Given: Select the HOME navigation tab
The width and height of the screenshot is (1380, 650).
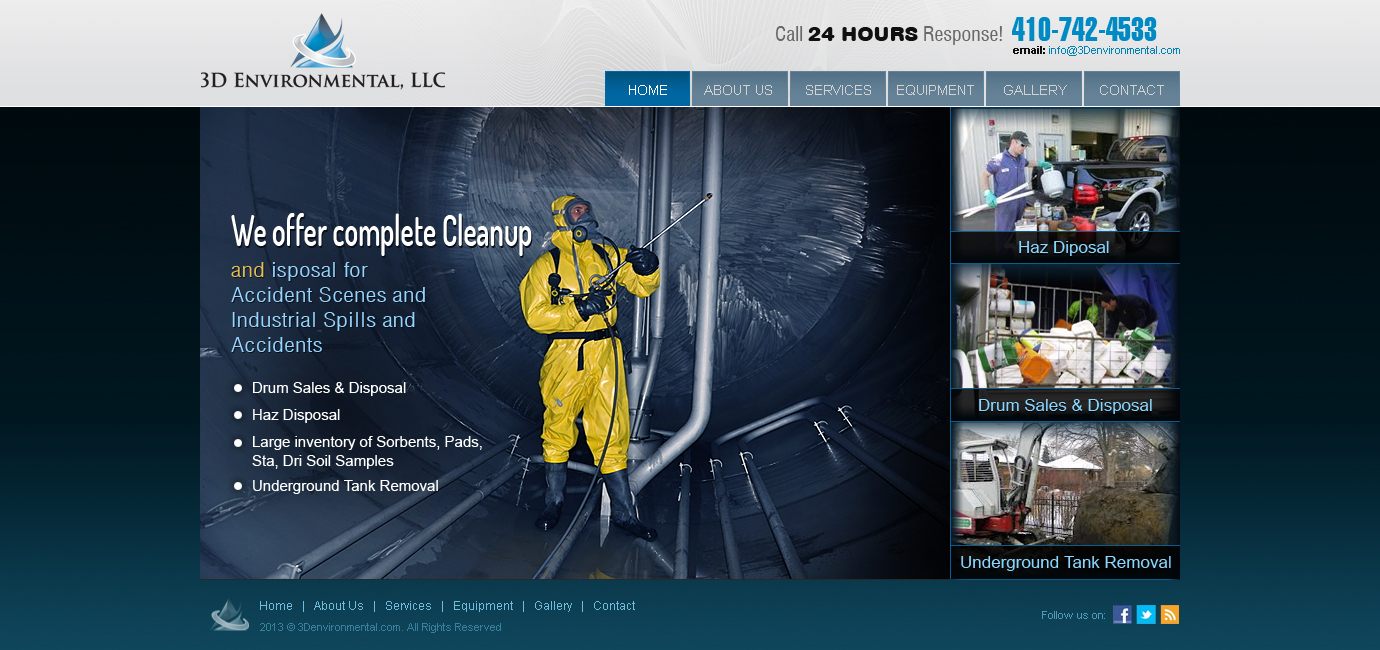Looking at the screenshot, I should pos(647,89).
